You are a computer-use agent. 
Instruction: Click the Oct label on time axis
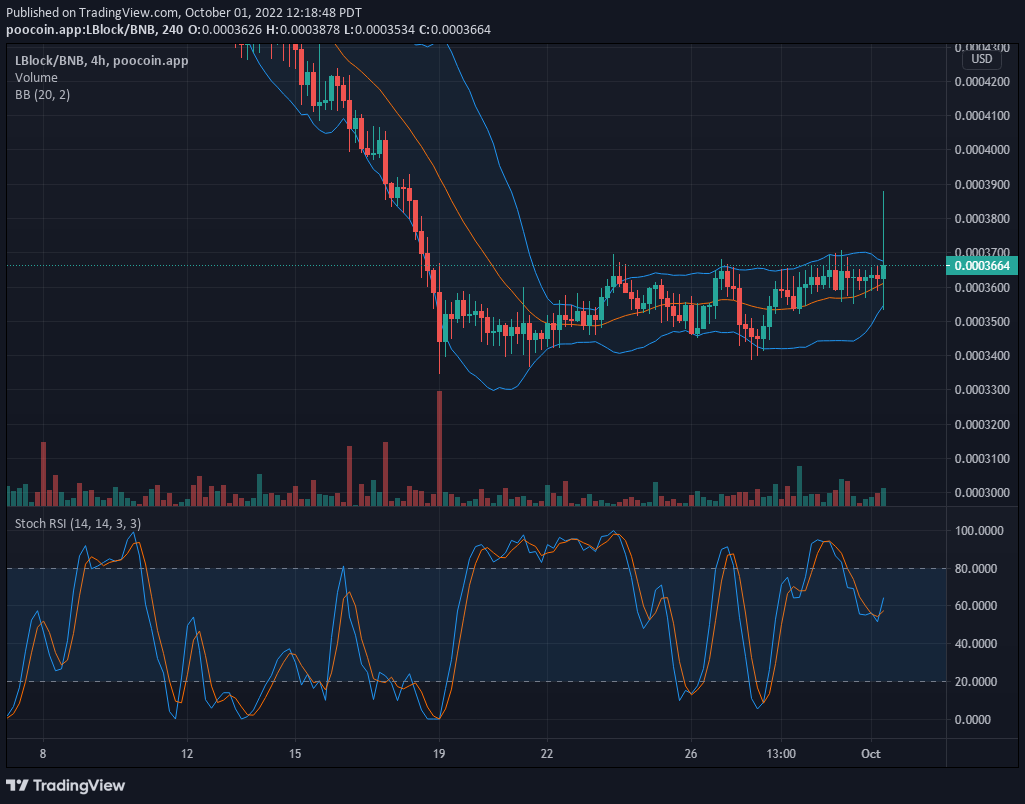pos(871,754)
